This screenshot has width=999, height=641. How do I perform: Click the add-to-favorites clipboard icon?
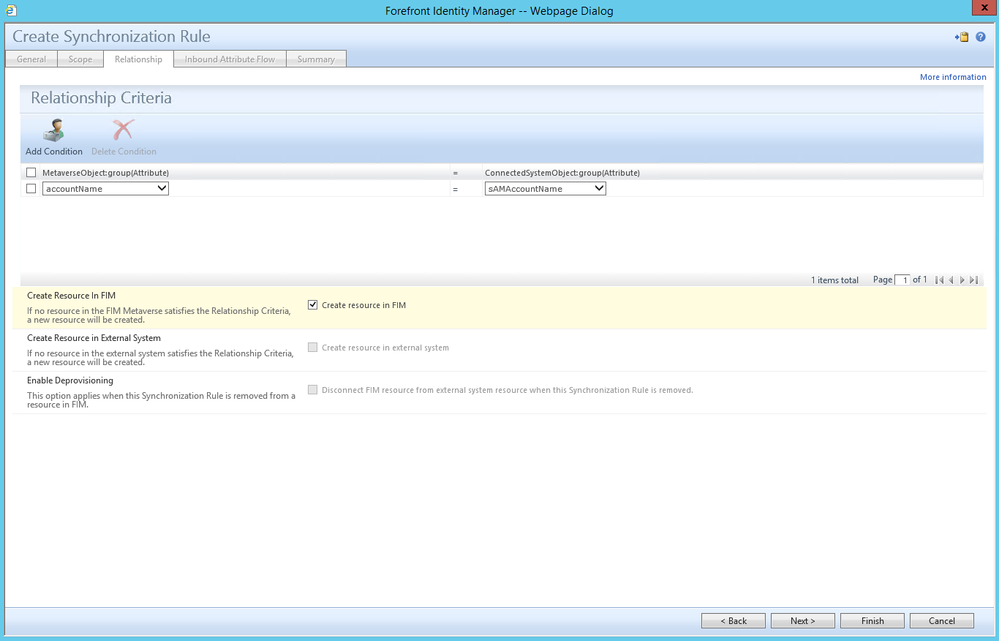pos(962,37)
